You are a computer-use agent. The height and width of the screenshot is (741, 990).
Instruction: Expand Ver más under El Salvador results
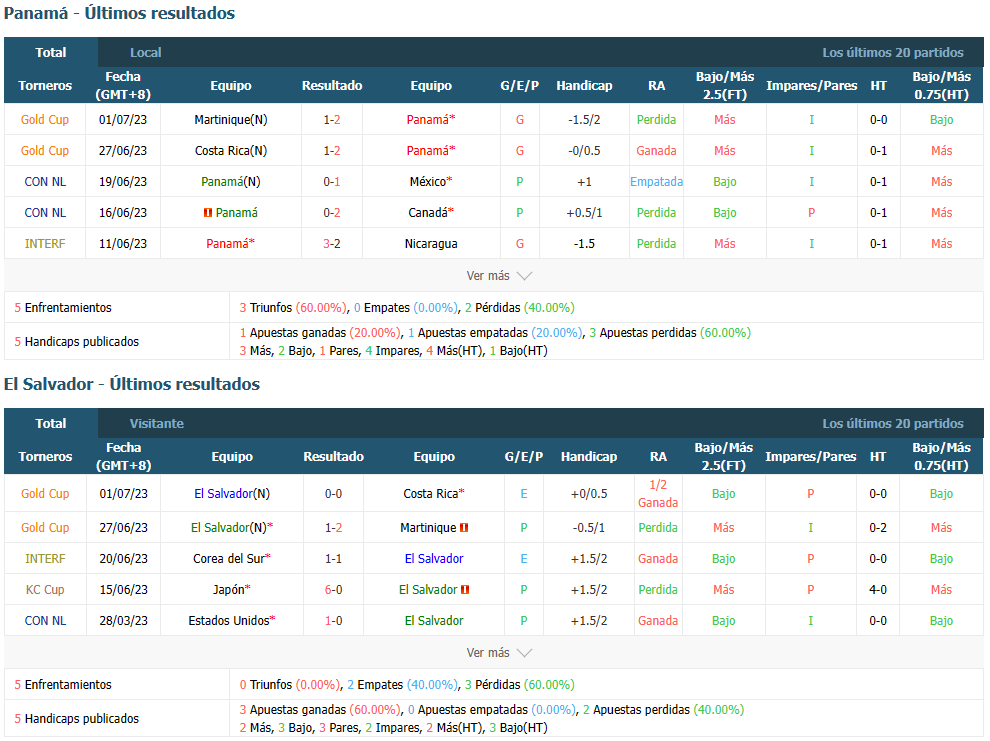click(x=499, y=653)
